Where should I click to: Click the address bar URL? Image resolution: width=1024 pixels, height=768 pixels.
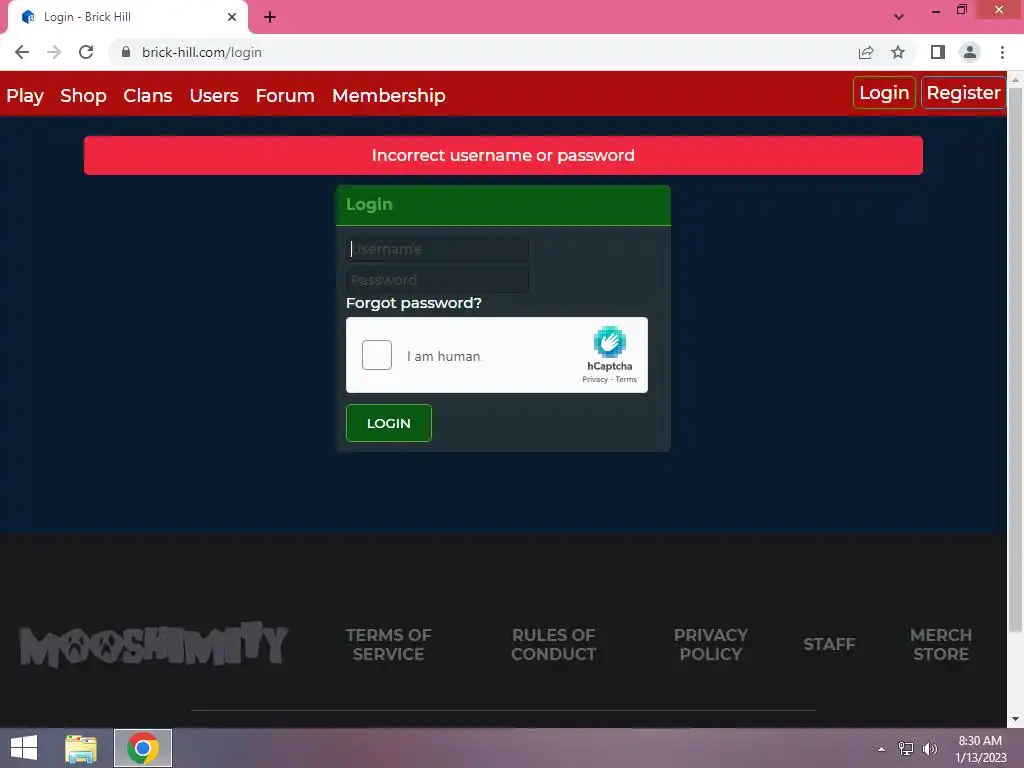tap(202, 52)
